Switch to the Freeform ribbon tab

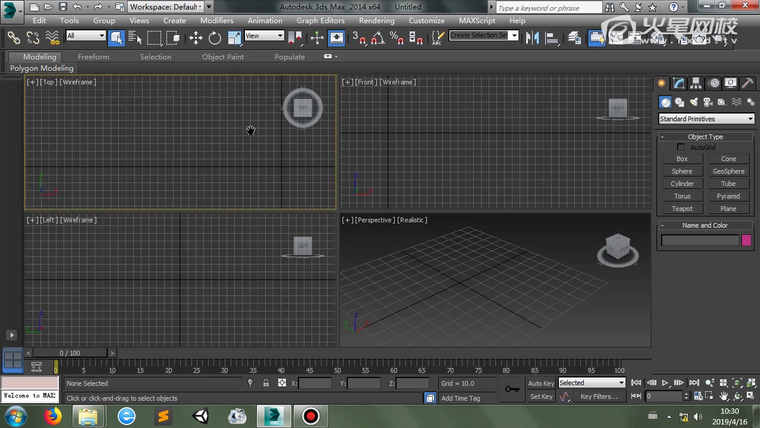[93, 57]
